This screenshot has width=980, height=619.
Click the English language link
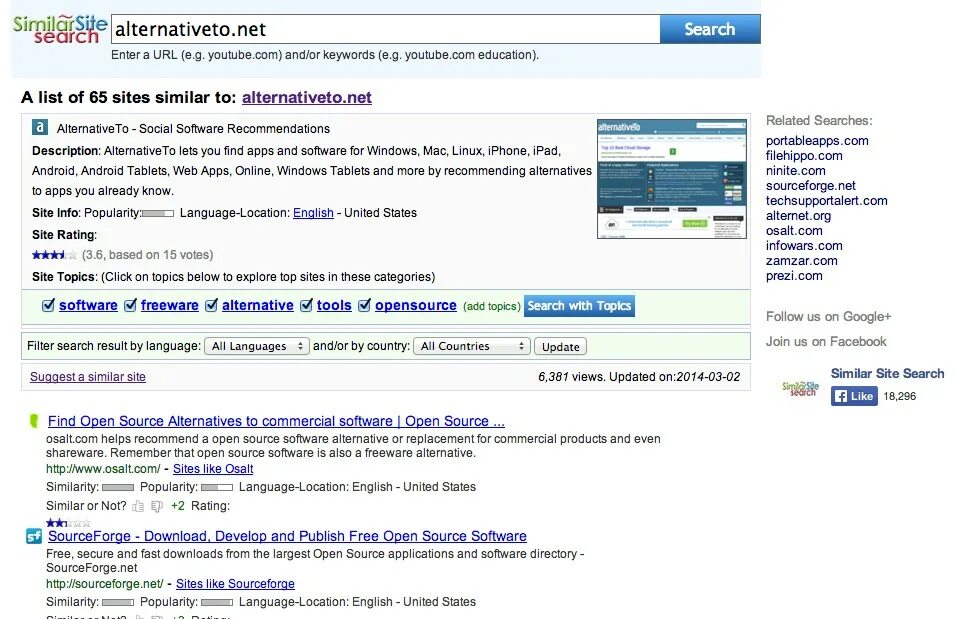click(313, 213)
